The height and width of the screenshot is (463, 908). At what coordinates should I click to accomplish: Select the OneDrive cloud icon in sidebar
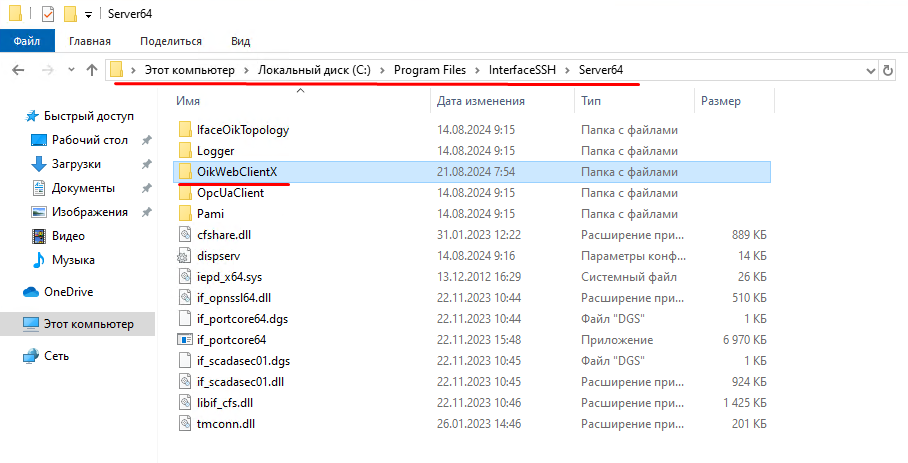(x=30, y=292)
